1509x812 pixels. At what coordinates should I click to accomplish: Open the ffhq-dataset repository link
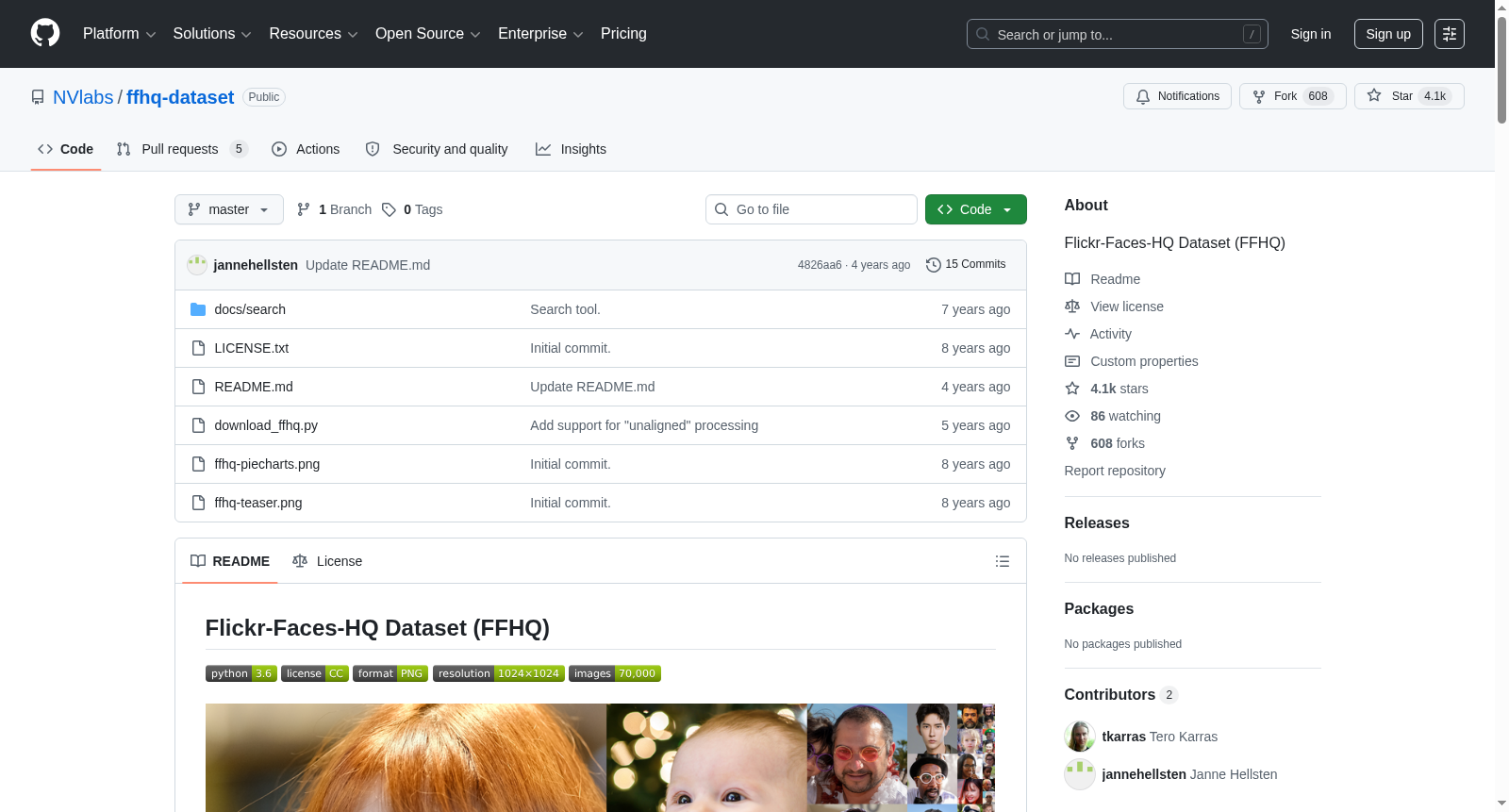(x=180, y=97)
